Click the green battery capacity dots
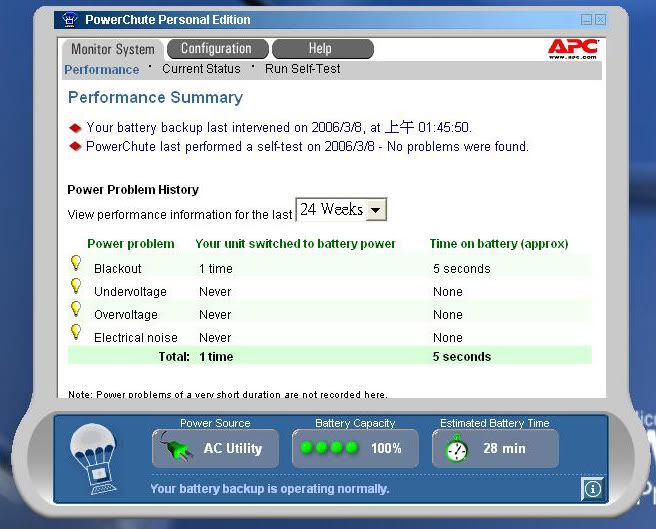The image size is (656, 529). pos(329,447)
